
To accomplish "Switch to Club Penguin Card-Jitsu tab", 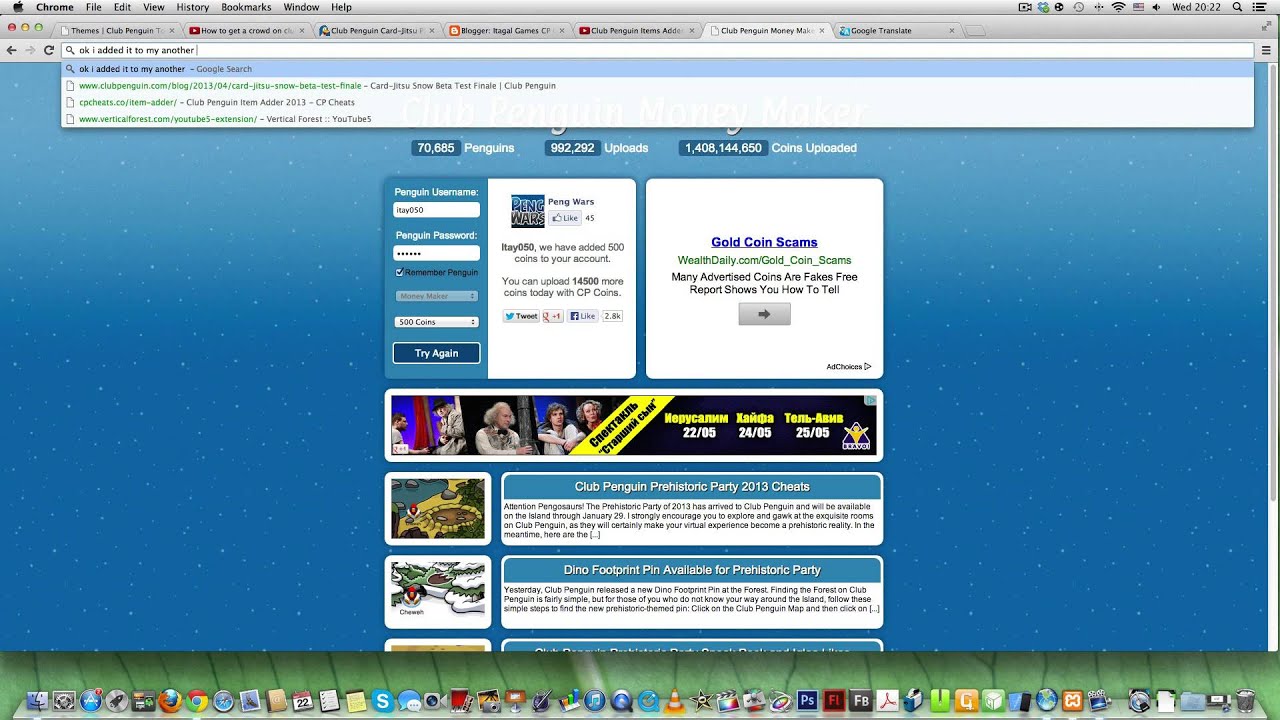I will (375, 30).
